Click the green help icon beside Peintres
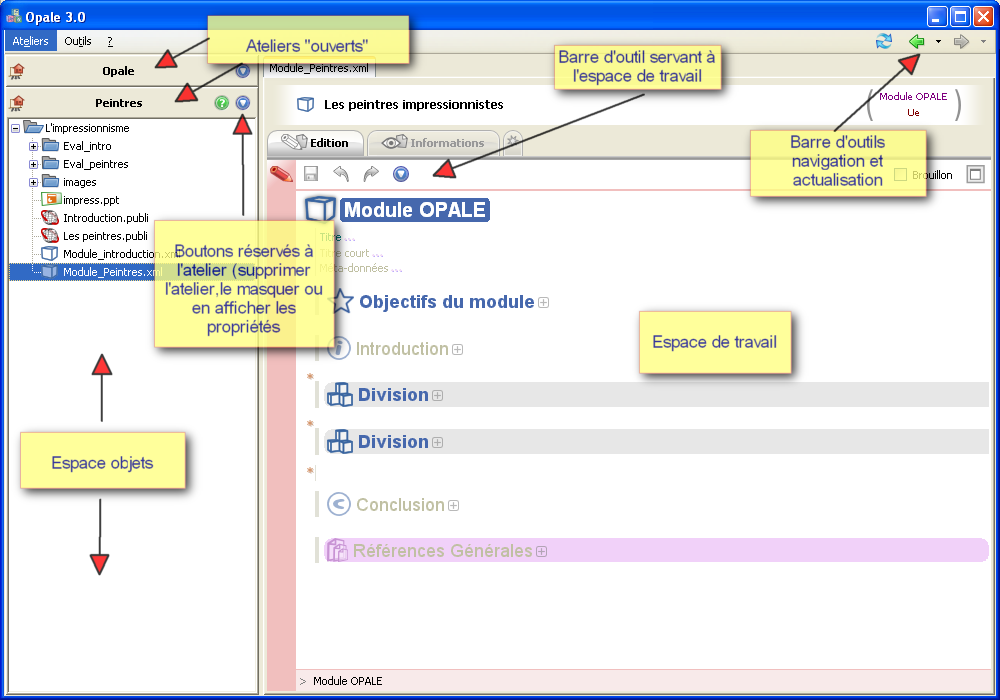This screenshot has width=1000, height=700. [222, 102]
